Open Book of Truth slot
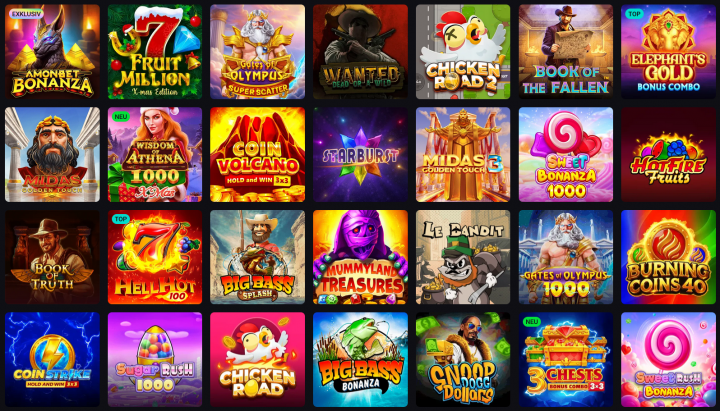 (52, 257)
